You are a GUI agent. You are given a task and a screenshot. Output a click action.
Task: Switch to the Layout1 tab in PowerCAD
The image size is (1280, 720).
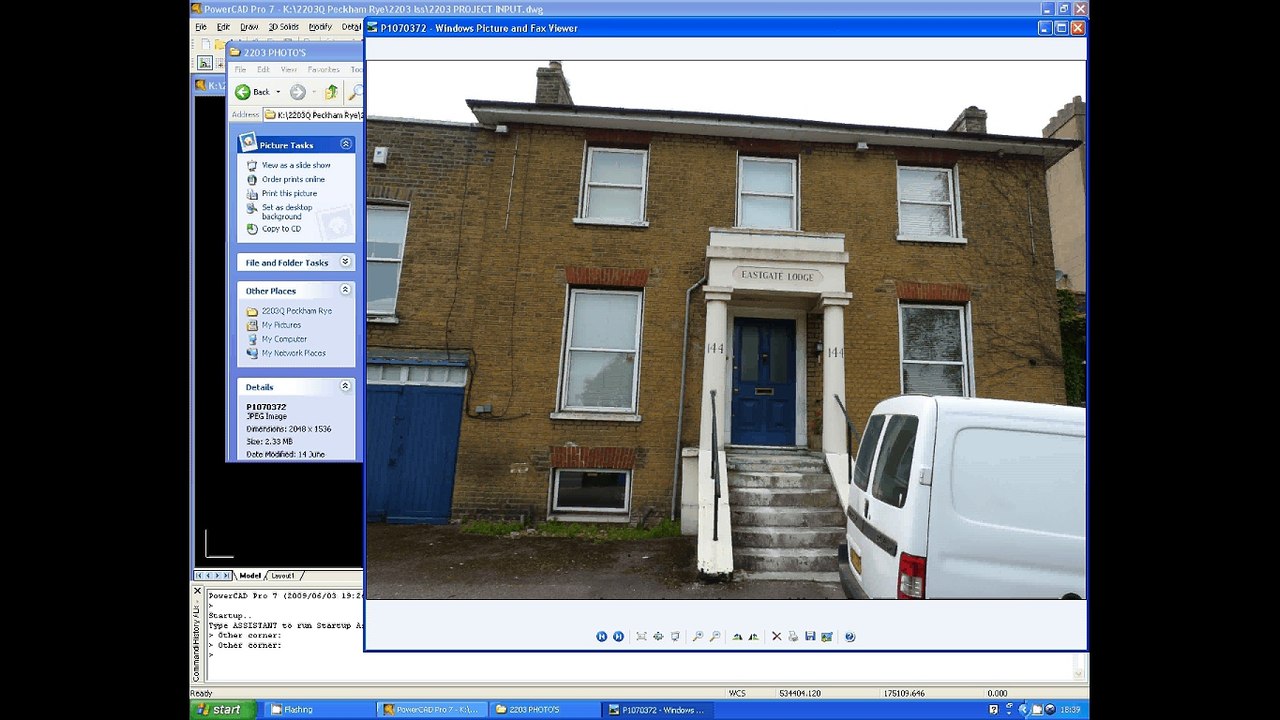283,576
